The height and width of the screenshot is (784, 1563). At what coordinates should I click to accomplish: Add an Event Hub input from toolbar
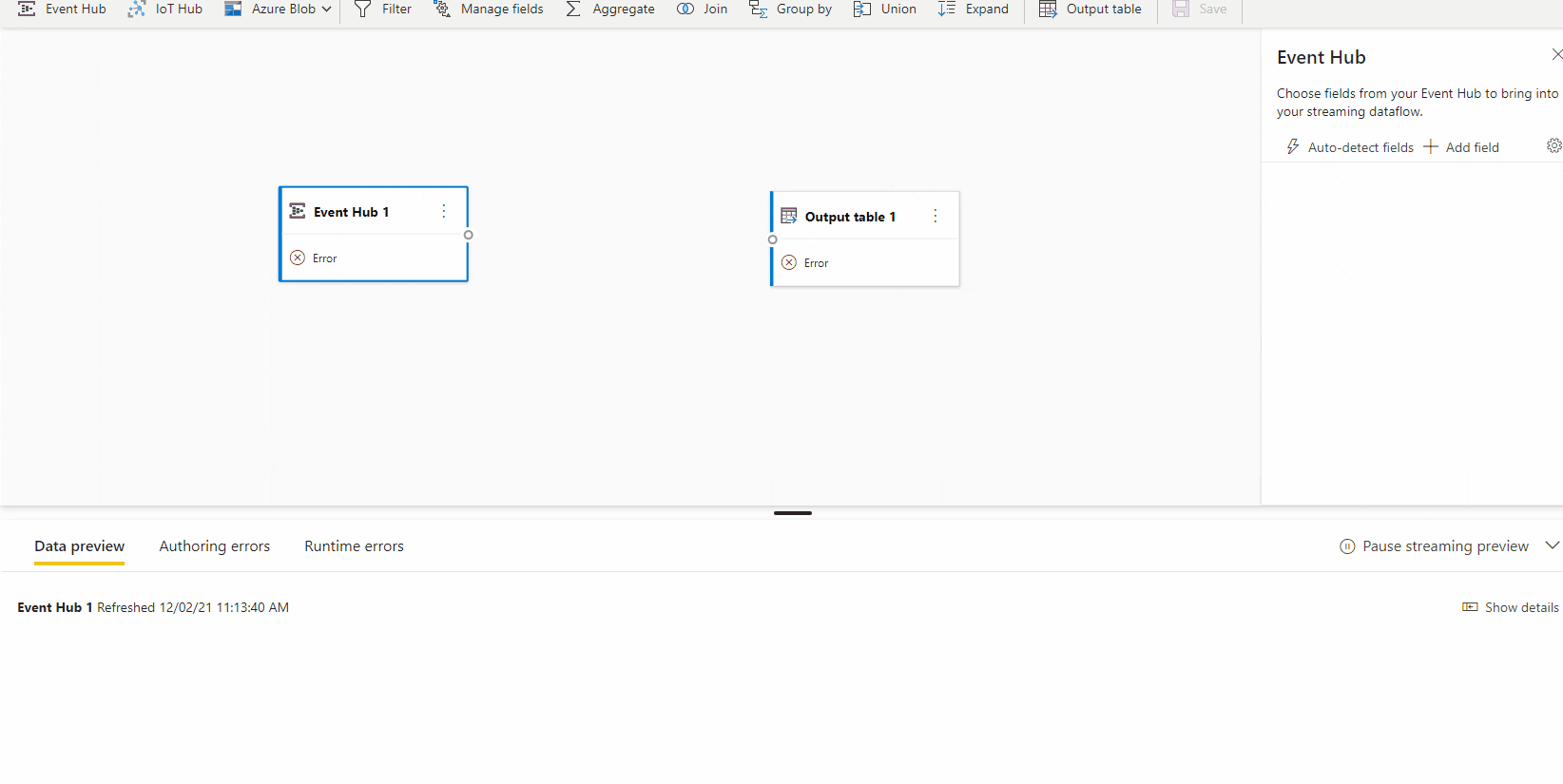point(62,10)
